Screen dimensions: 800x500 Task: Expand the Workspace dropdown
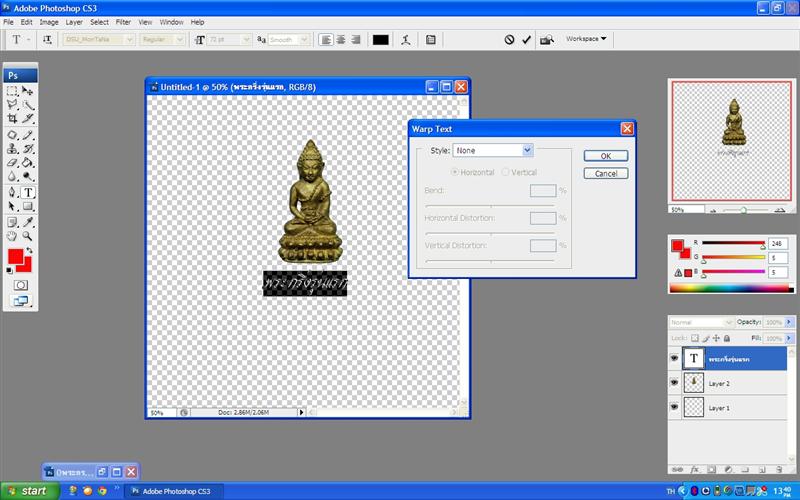[586, 39]
